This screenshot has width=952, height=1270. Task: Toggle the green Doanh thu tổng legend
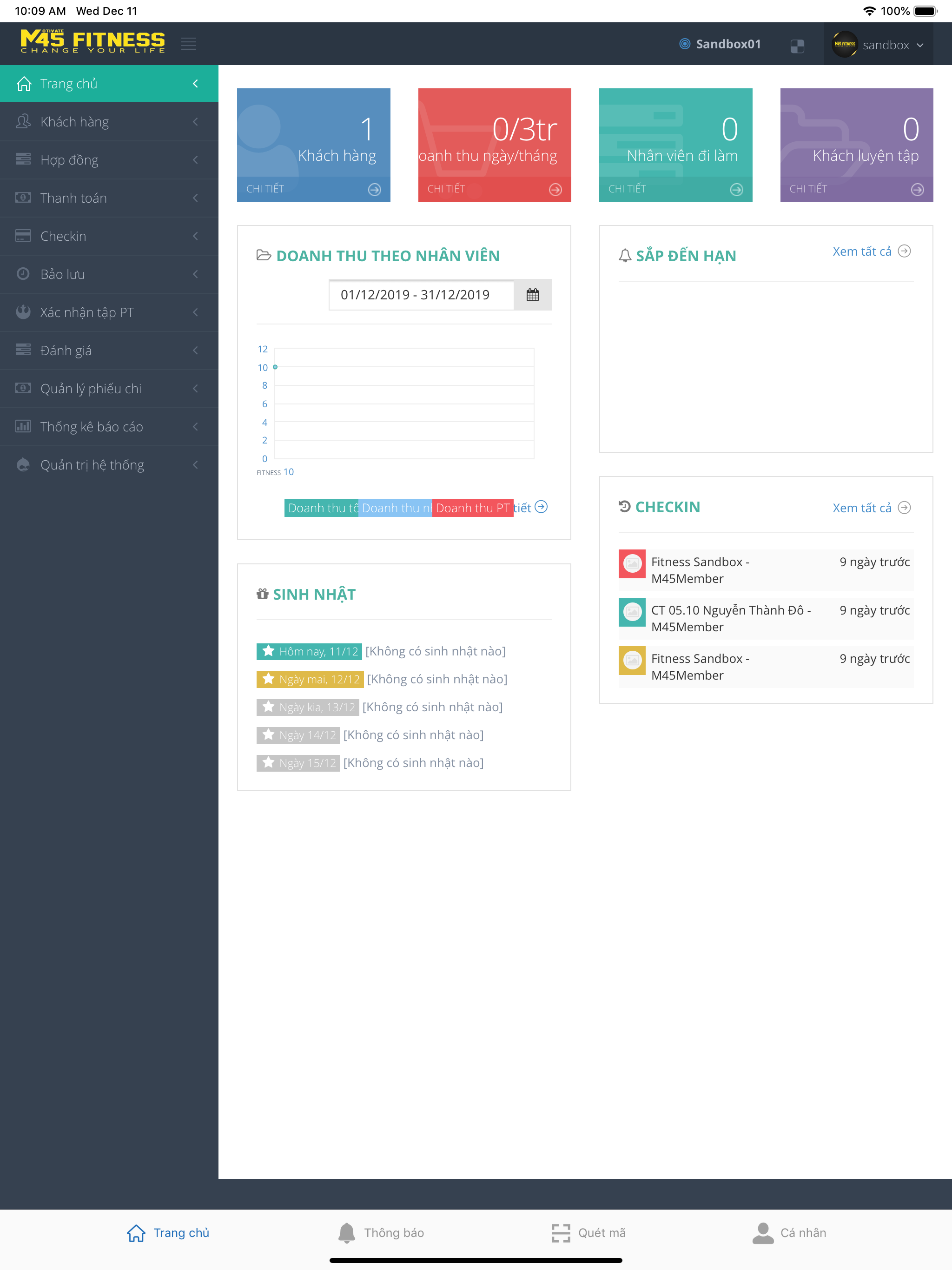[x=322, y=508]
